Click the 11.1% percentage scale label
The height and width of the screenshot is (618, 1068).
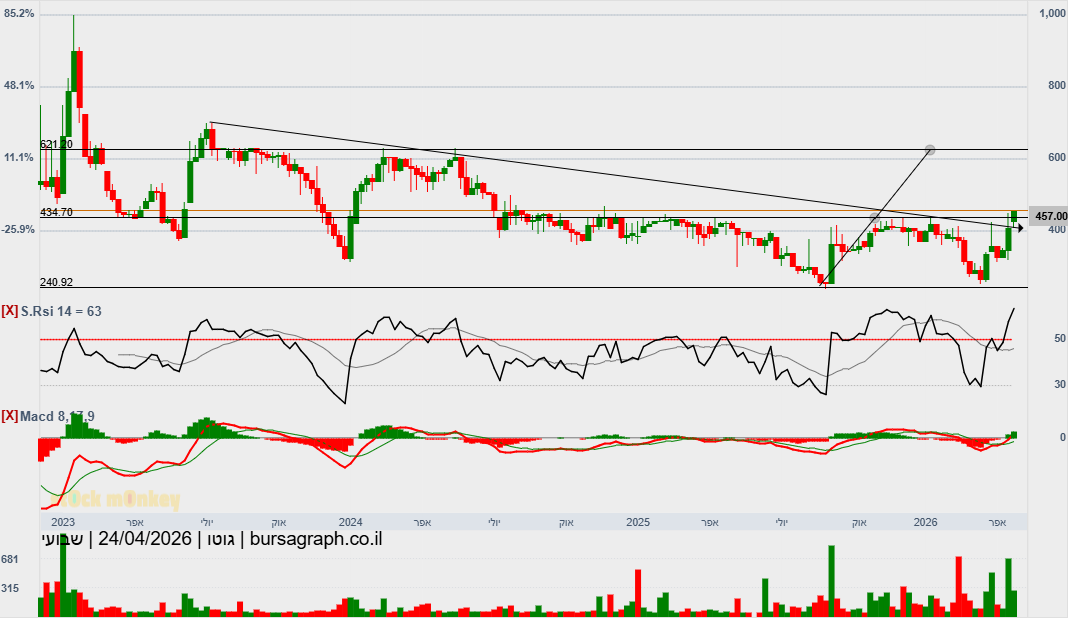click(19, 157)
